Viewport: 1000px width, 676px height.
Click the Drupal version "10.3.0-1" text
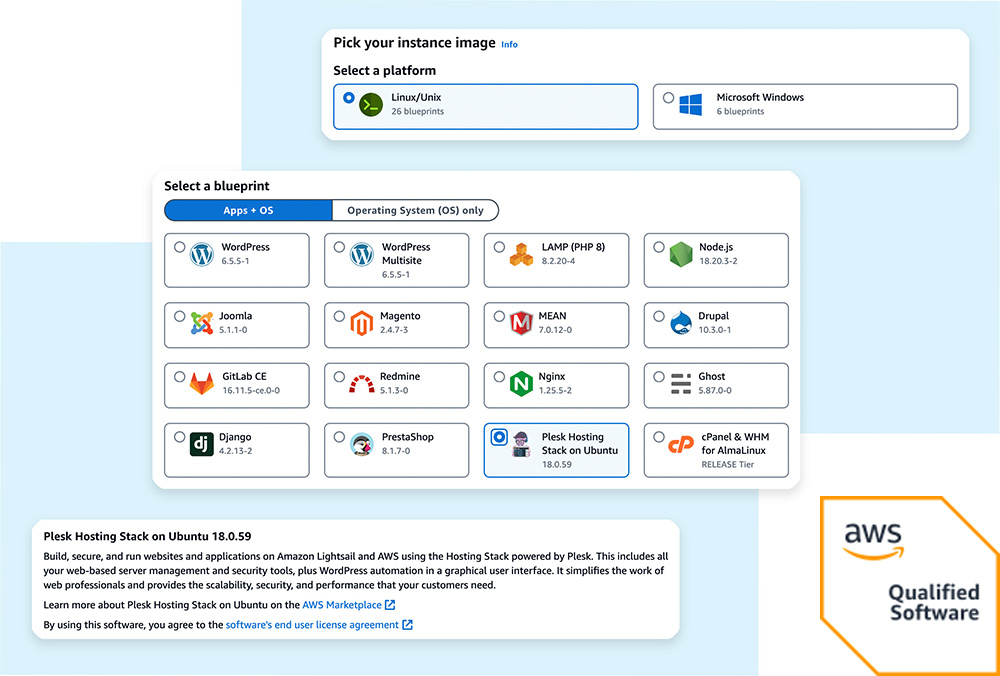pyautogui.click(x=714, y=330)
